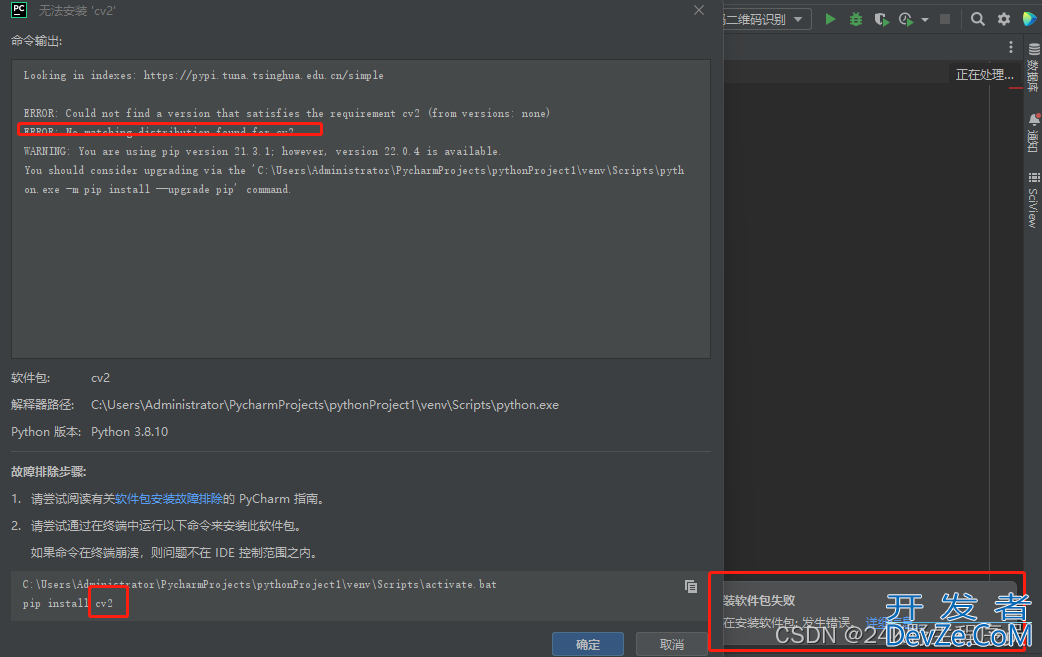Open the 数据库 database tool window

point(1033,66)
